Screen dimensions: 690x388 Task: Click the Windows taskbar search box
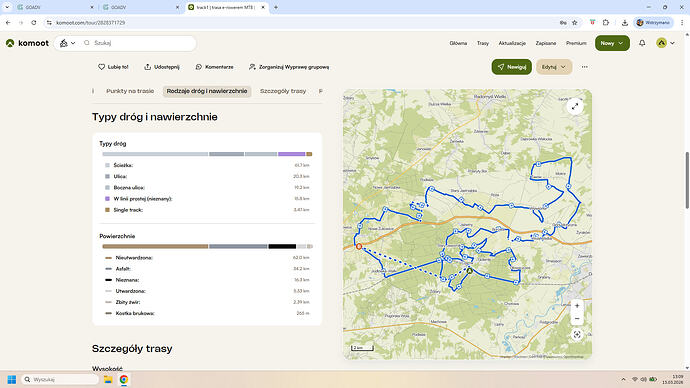[x=60, y=379]
